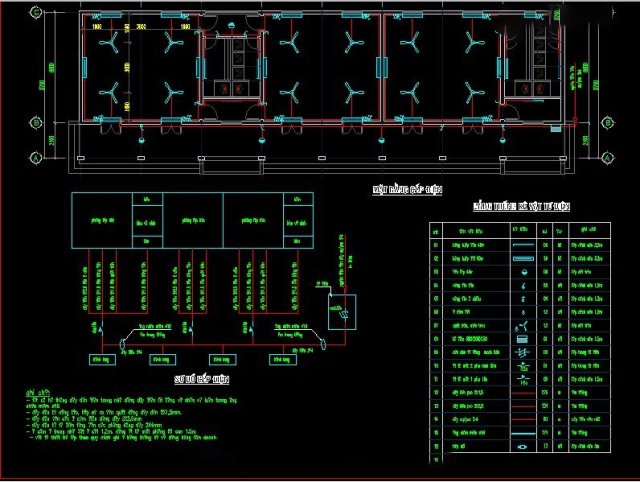640x482 pixels.
Task: Select the round ceiling lamp symbol in legend
Action: [x=522, y=270]
